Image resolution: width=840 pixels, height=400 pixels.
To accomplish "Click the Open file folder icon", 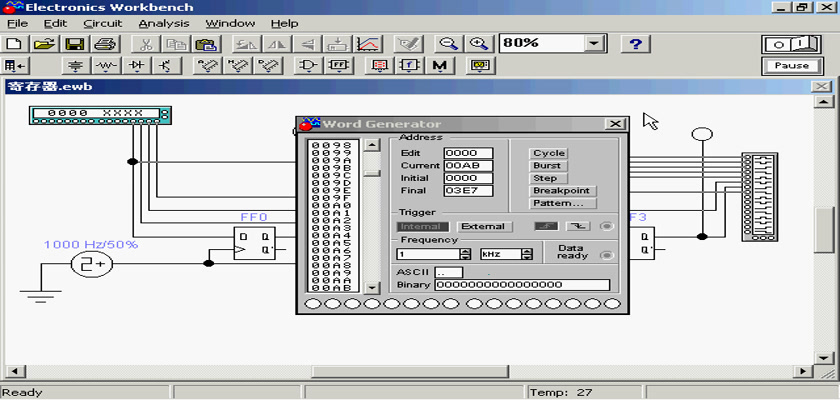I will (x=44, y=44).
